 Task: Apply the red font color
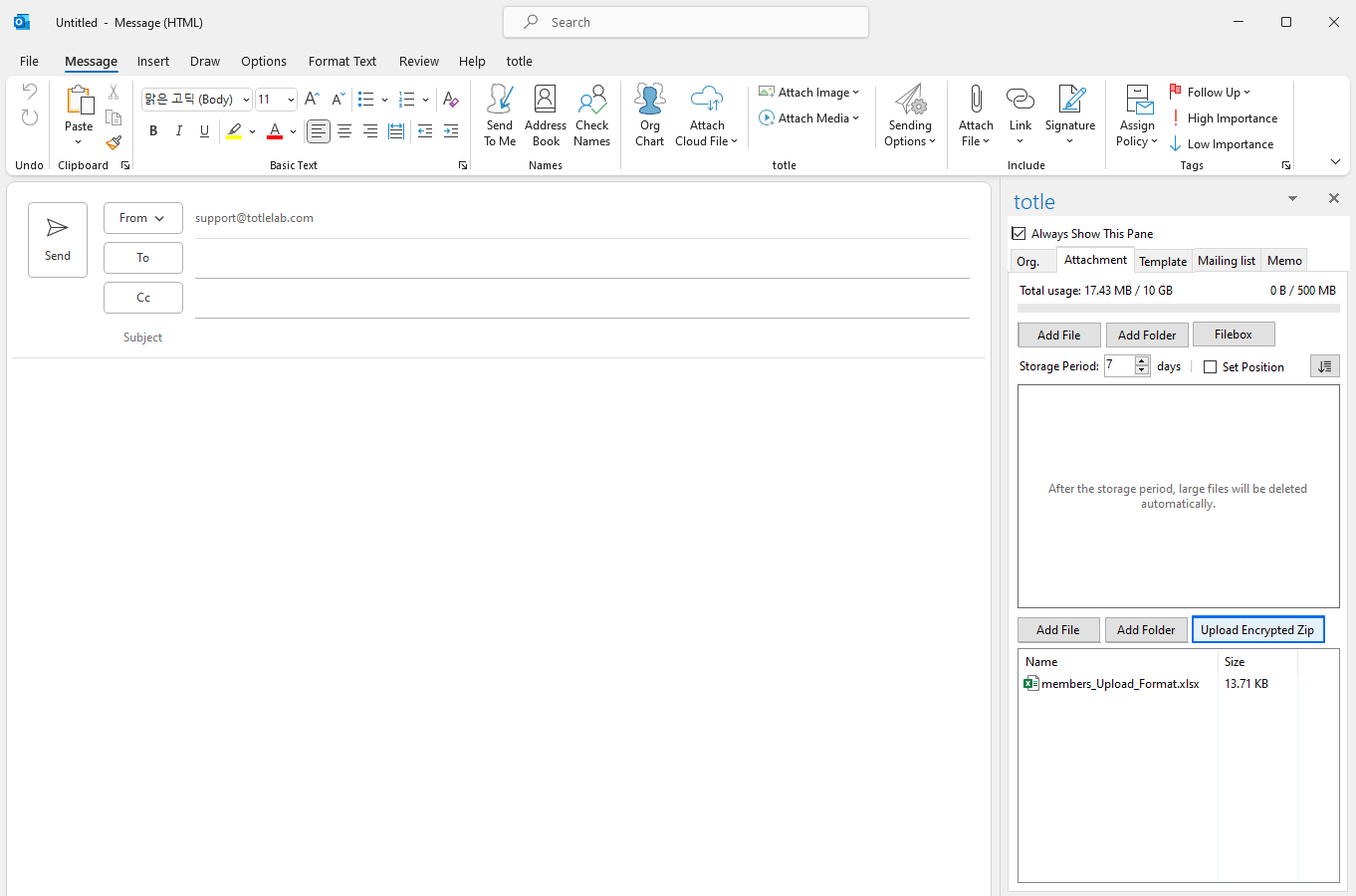pos(275,131)
